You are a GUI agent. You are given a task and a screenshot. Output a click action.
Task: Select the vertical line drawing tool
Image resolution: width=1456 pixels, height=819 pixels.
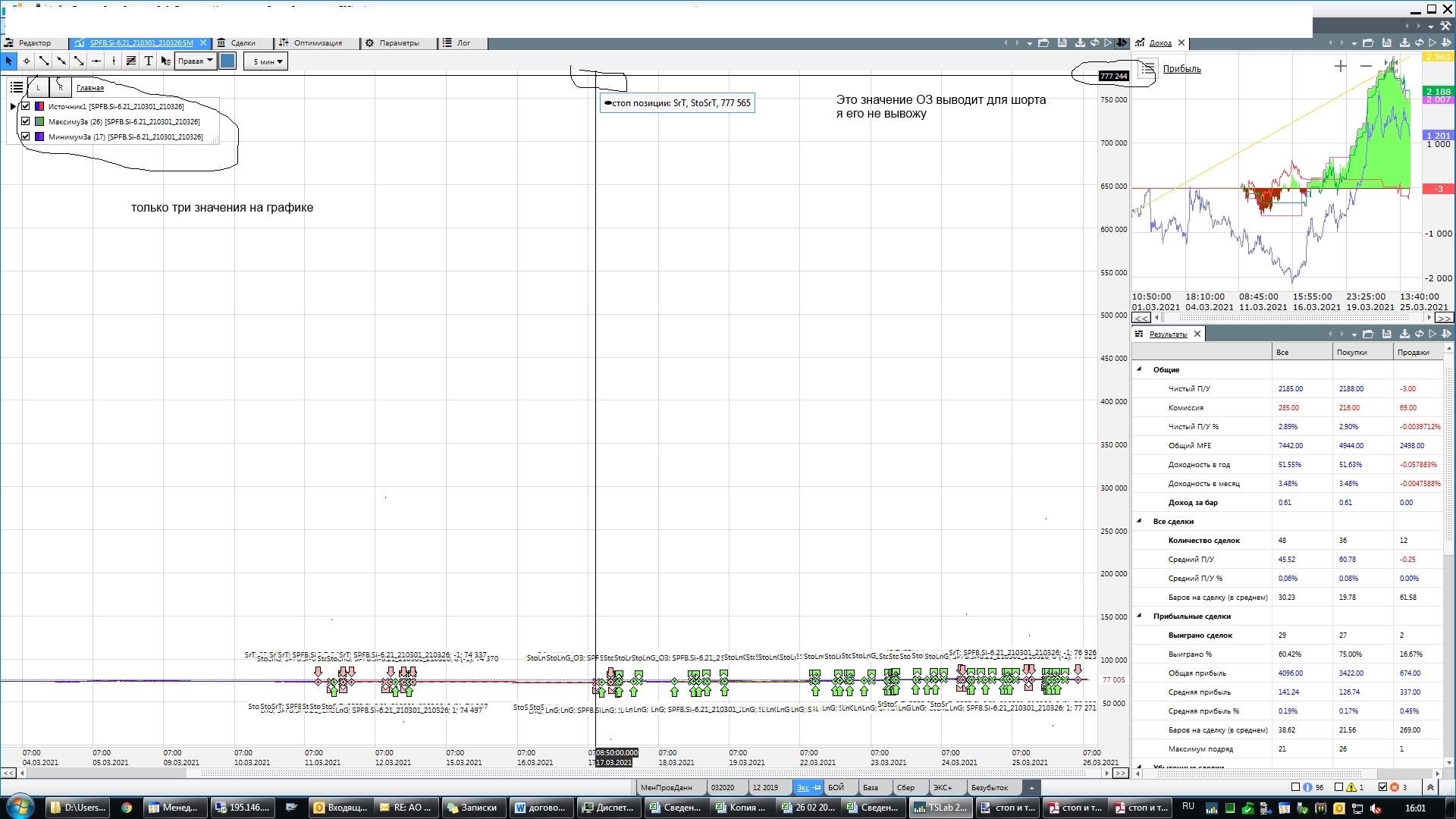tap(114, 61)
